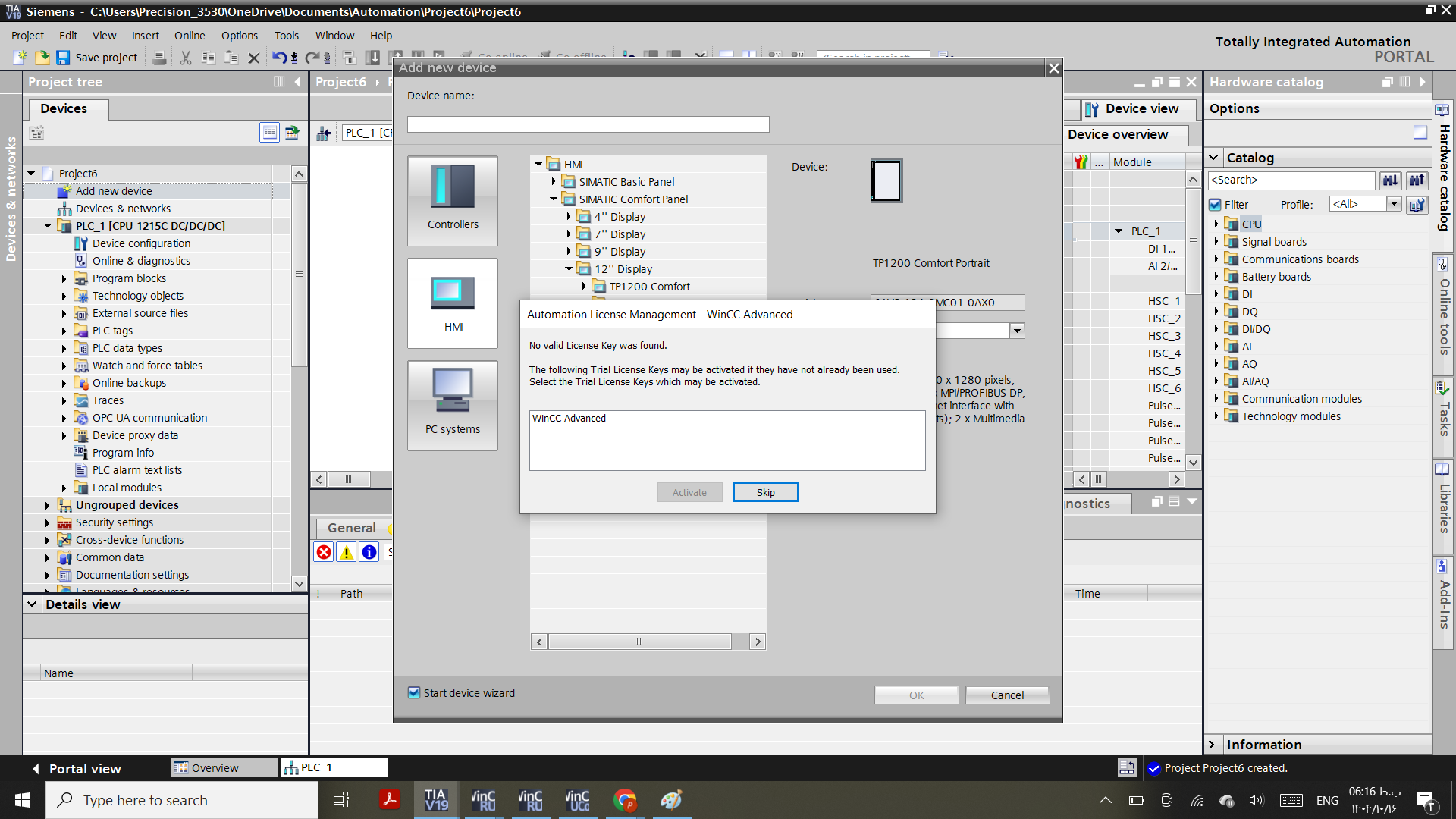Select Online & diagnostics tree item
The image size is (1456, 819).
[x=141, y=261]
